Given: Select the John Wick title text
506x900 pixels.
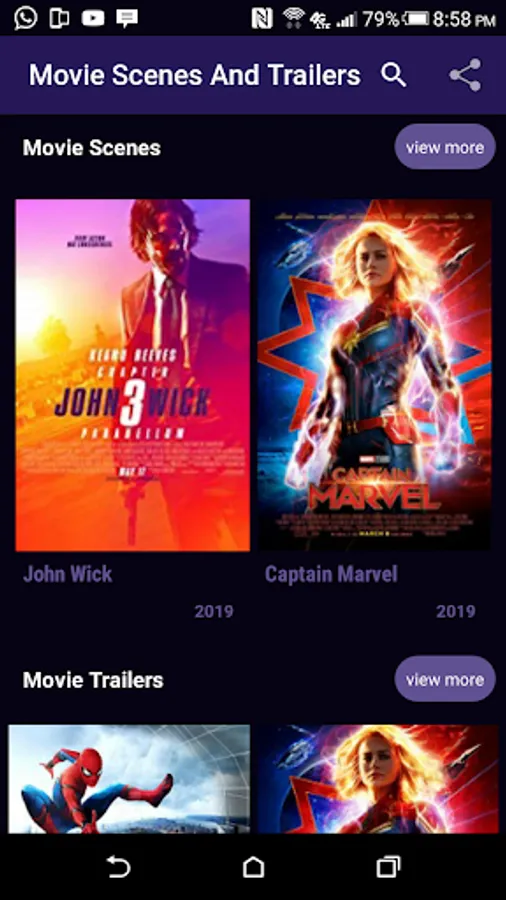Looking at the screenshot, I should point(68,574).
